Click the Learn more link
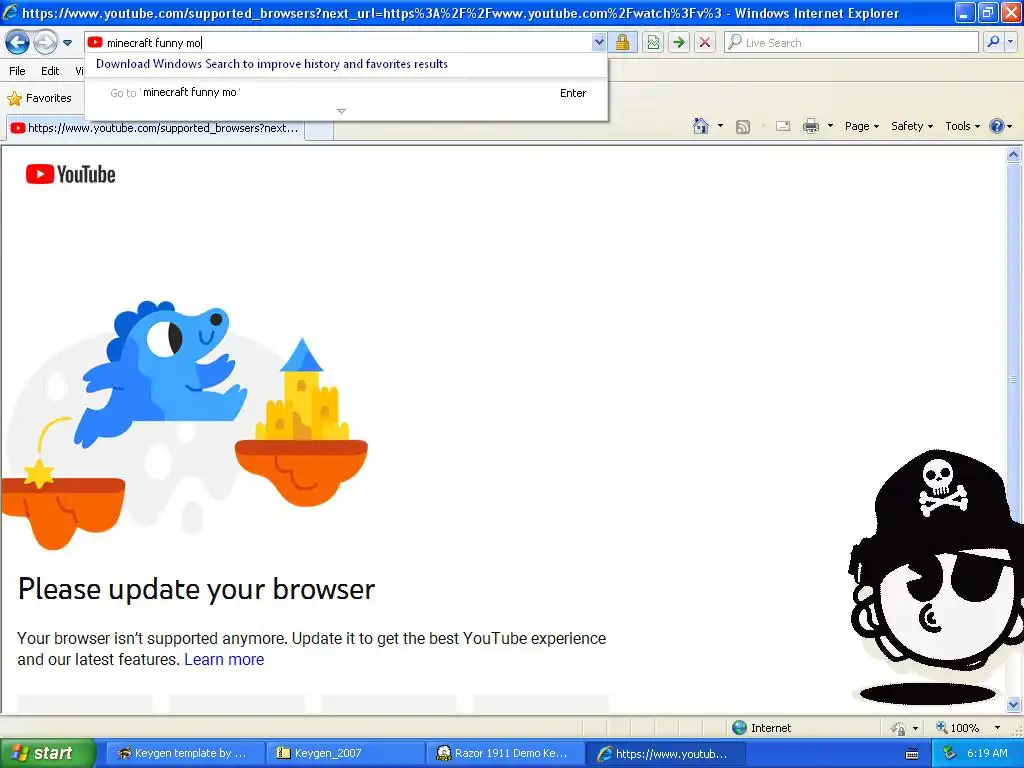The width and height of the screenshot is (1024, 768). pyautogui.click(x=224, y=660)
